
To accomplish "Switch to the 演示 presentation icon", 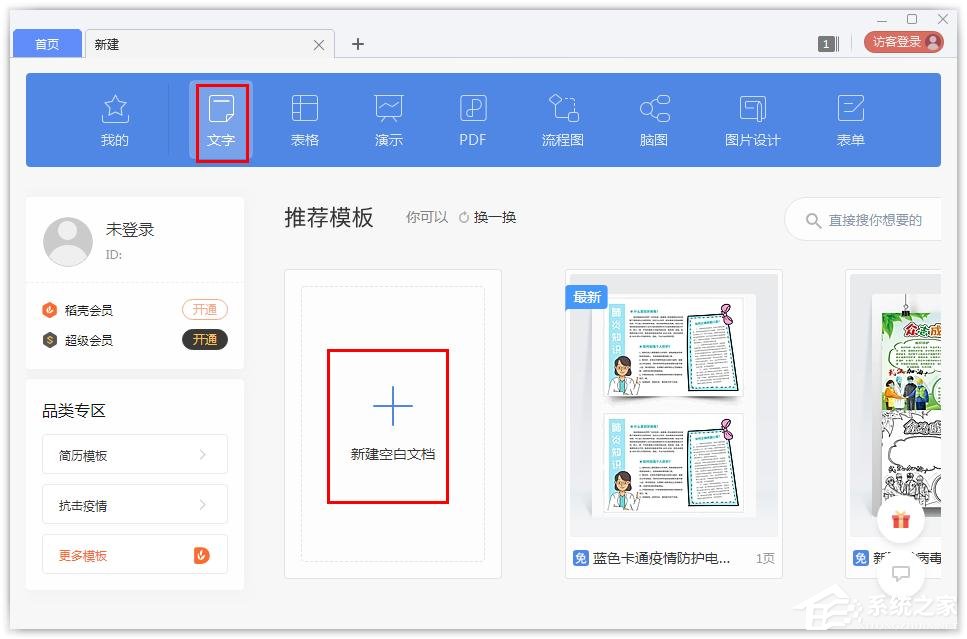I will pyautogui.click(x=388, y=118).
